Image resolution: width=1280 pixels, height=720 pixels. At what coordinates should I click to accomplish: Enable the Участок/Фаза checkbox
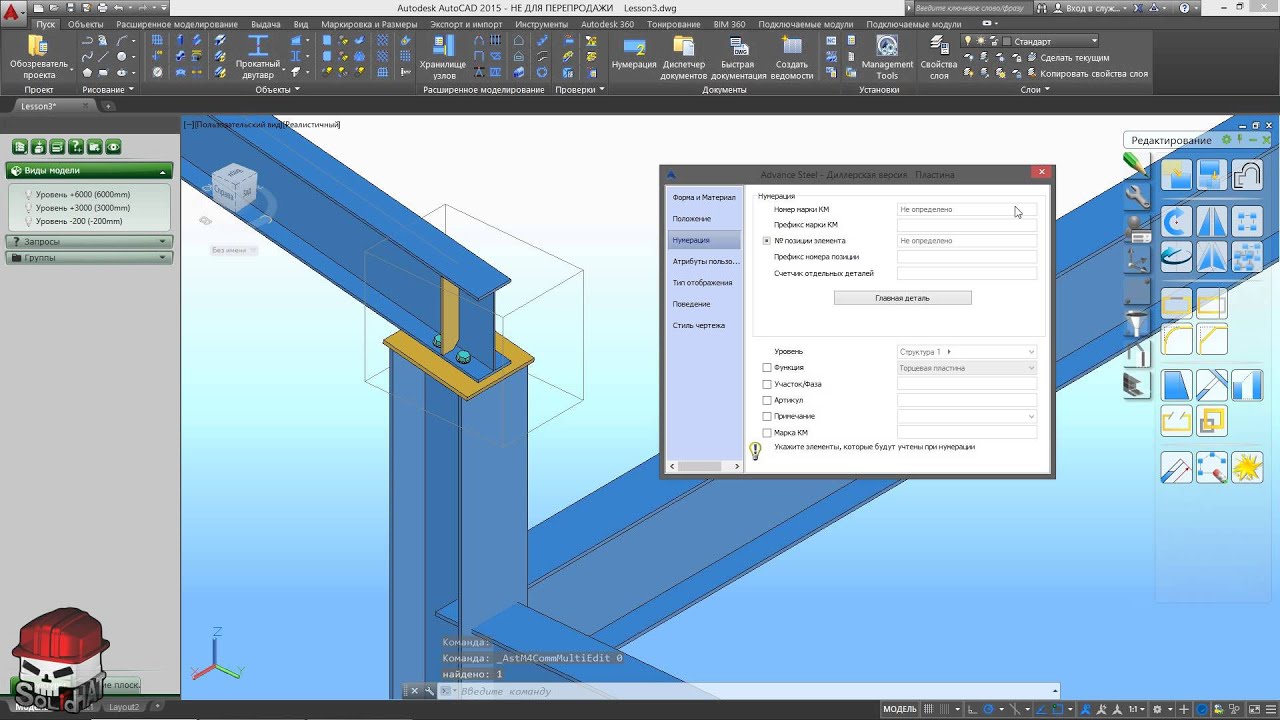767,384
